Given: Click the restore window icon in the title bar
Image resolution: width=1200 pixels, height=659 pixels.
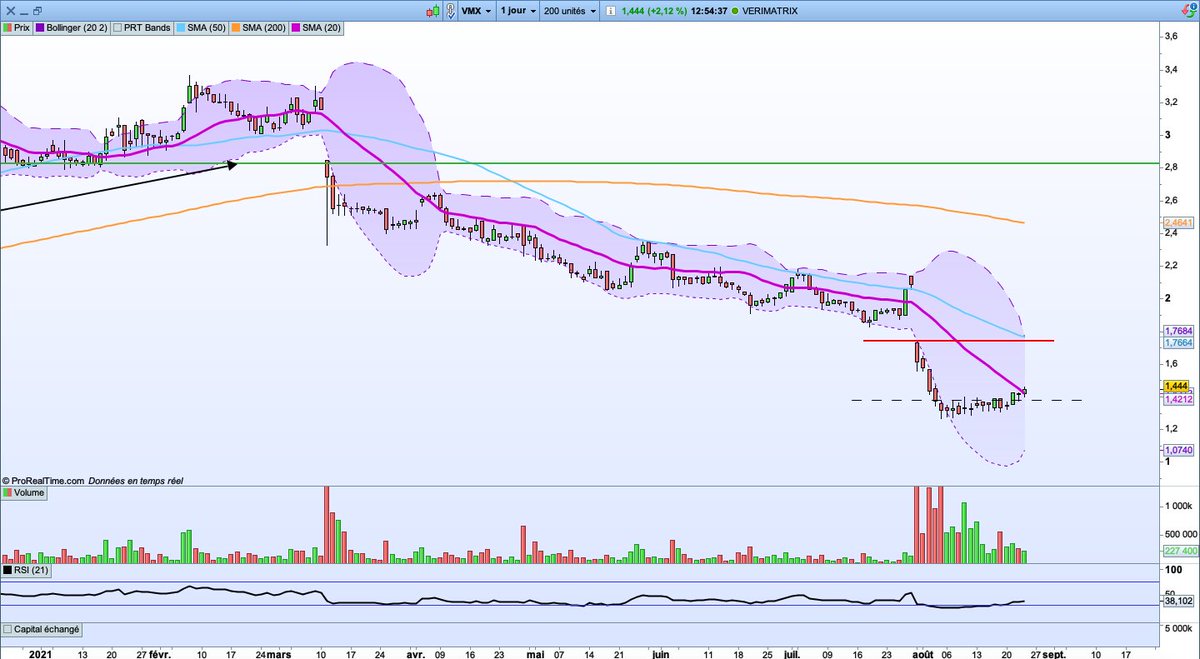Looking at the screenshot, I should point(37,11).
